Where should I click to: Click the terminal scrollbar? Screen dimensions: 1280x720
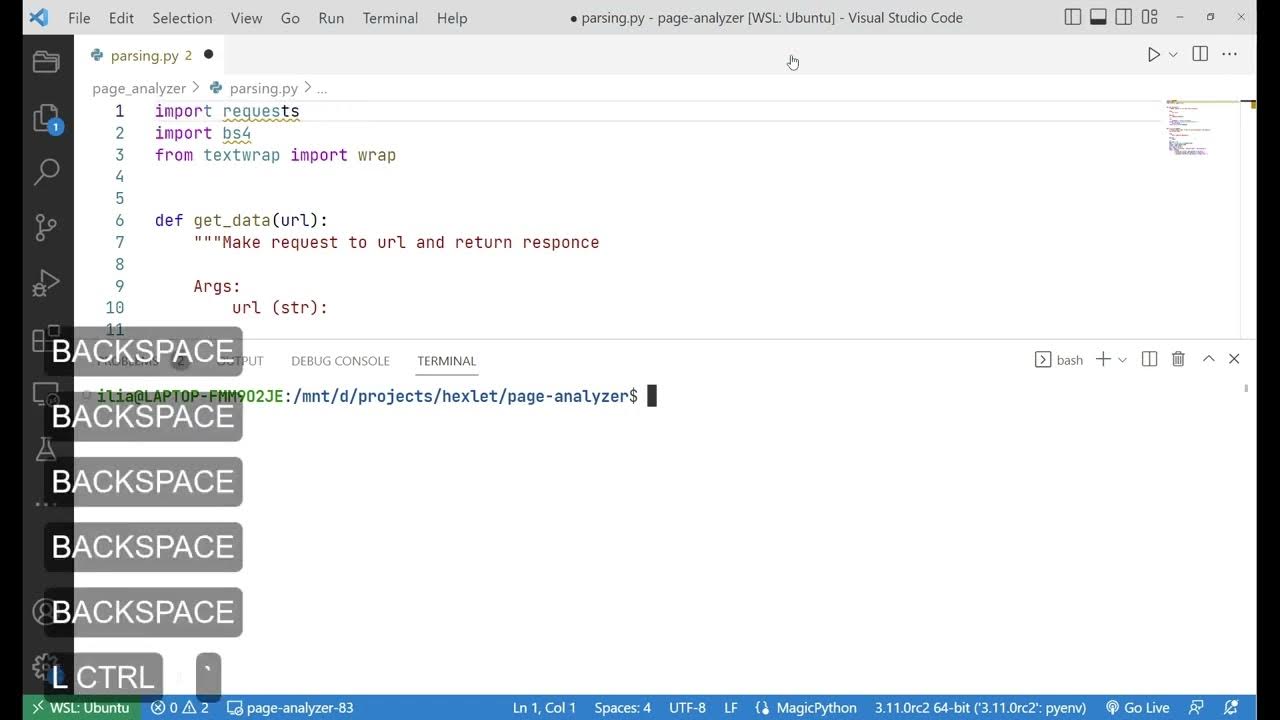[x=1246, y=388]
